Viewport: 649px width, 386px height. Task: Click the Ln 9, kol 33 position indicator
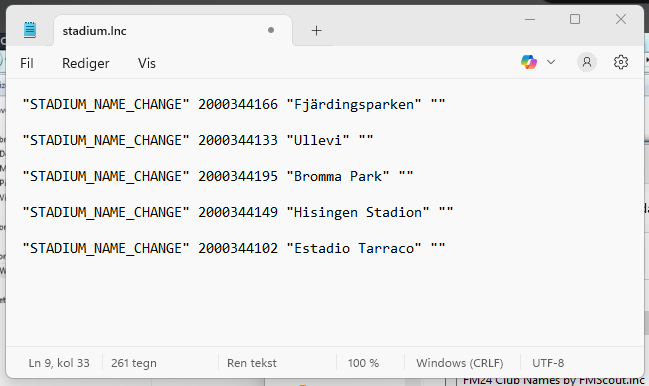click(59, 363)
